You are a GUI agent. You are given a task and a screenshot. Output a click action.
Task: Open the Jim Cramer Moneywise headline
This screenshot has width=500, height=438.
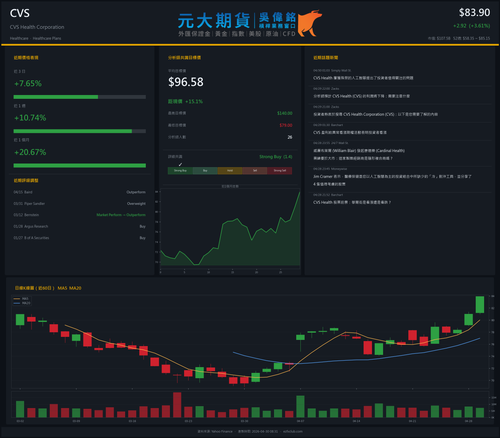[x=392, y=180]
